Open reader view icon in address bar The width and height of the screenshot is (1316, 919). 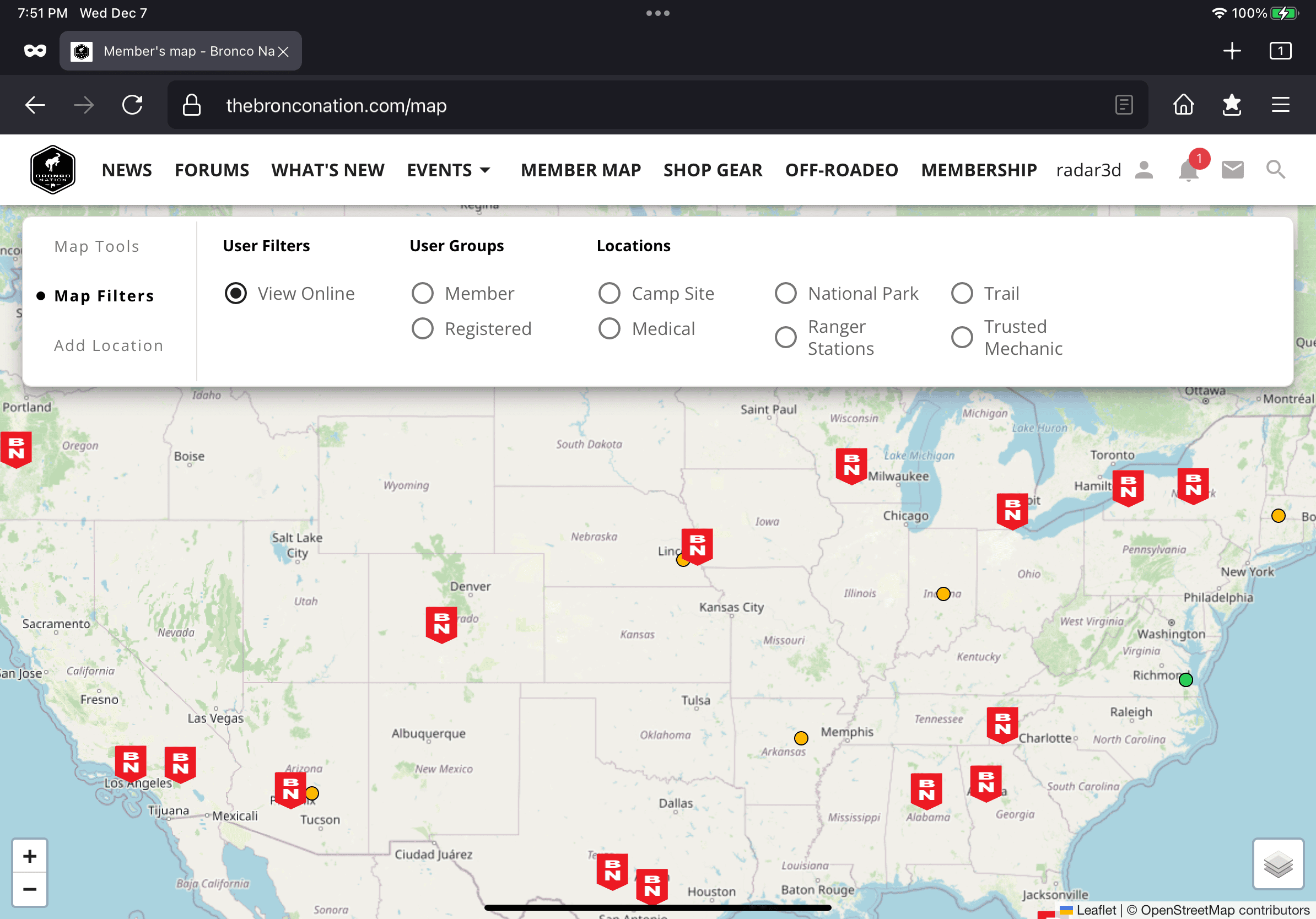(x=1124, y=105)
